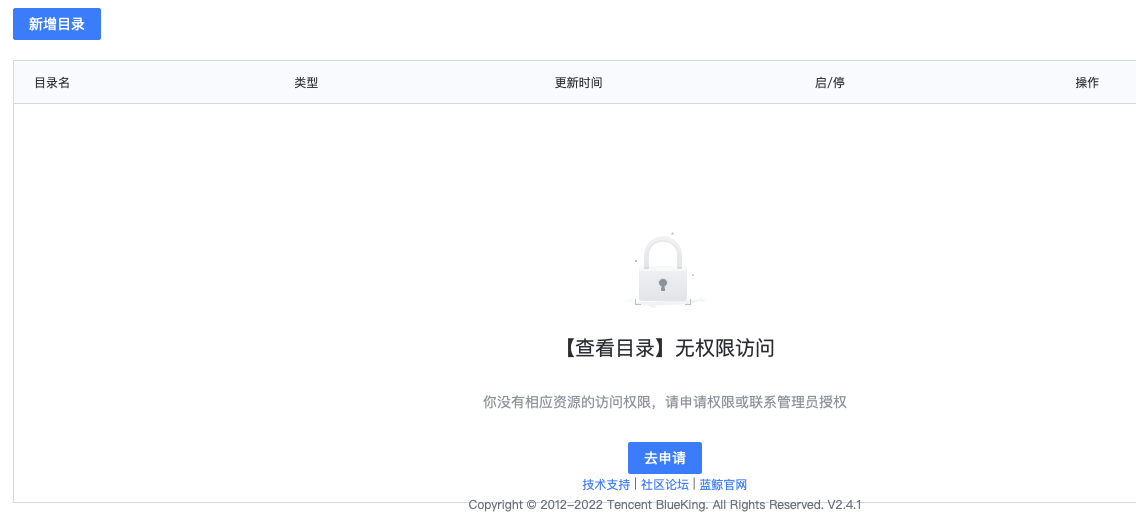Click the 启/停 column header
1136x515 pixels.
(830, 83)
